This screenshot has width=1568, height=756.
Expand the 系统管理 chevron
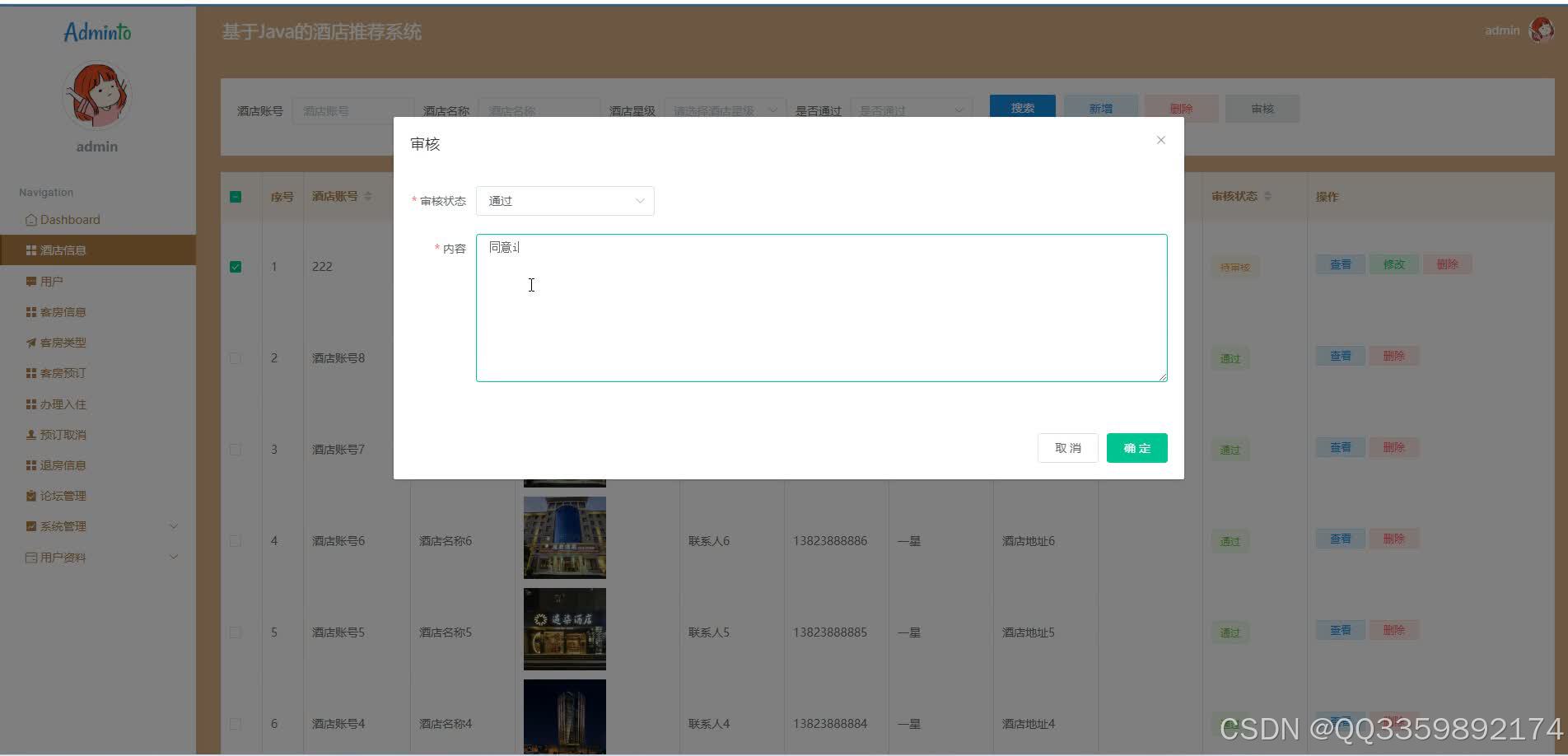click(x=174, y=526)
